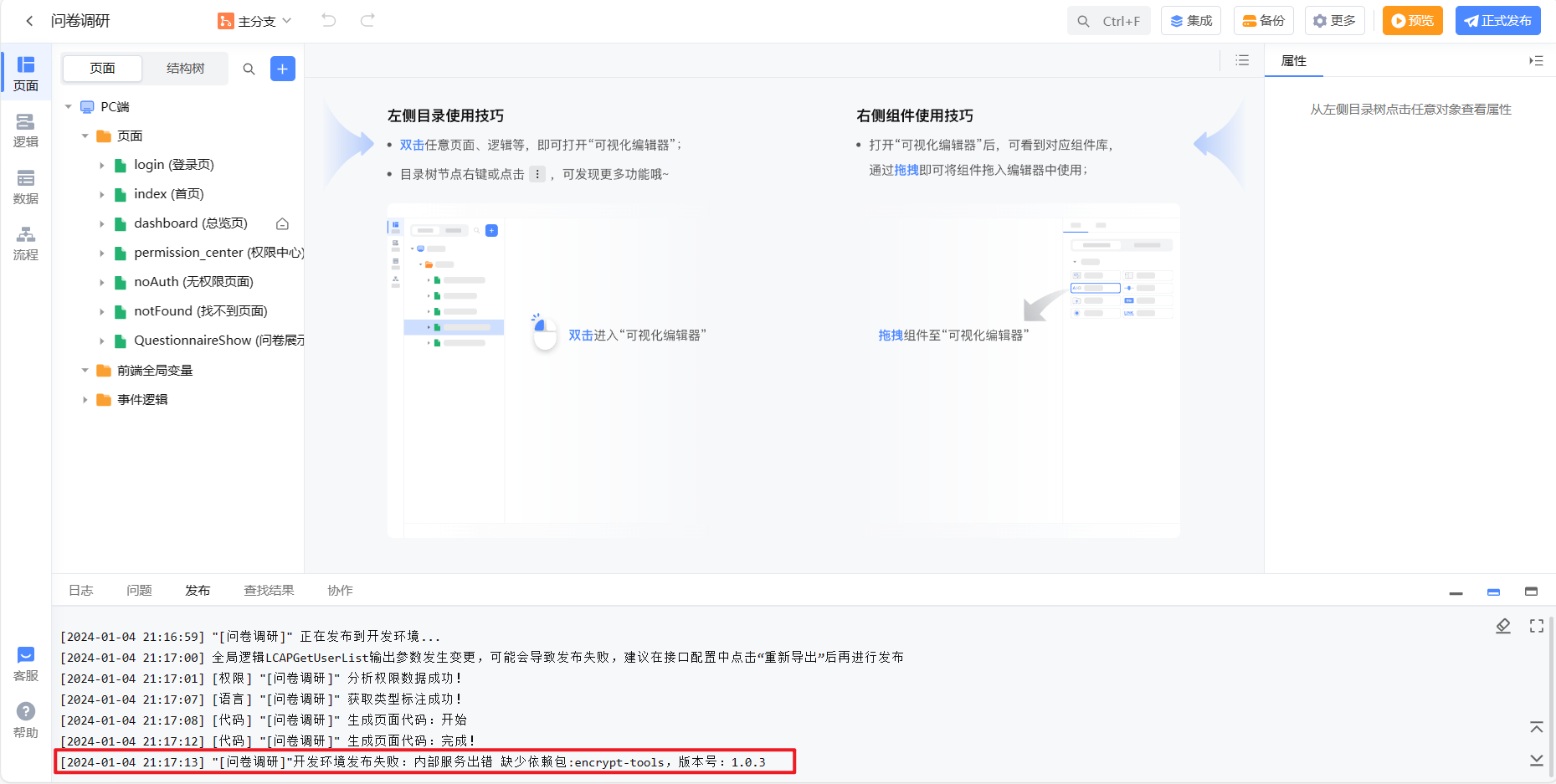Select the notFound (找不到页面) item
Screen dimensions: 1556x784
pyautogui.click(x=201, y=311)
